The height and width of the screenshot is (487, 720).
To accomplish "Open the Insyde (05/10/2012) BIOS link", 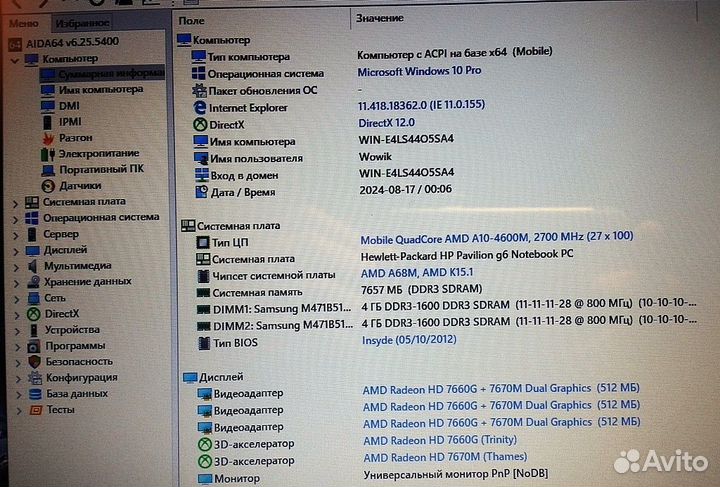I will tap(409, 340).
